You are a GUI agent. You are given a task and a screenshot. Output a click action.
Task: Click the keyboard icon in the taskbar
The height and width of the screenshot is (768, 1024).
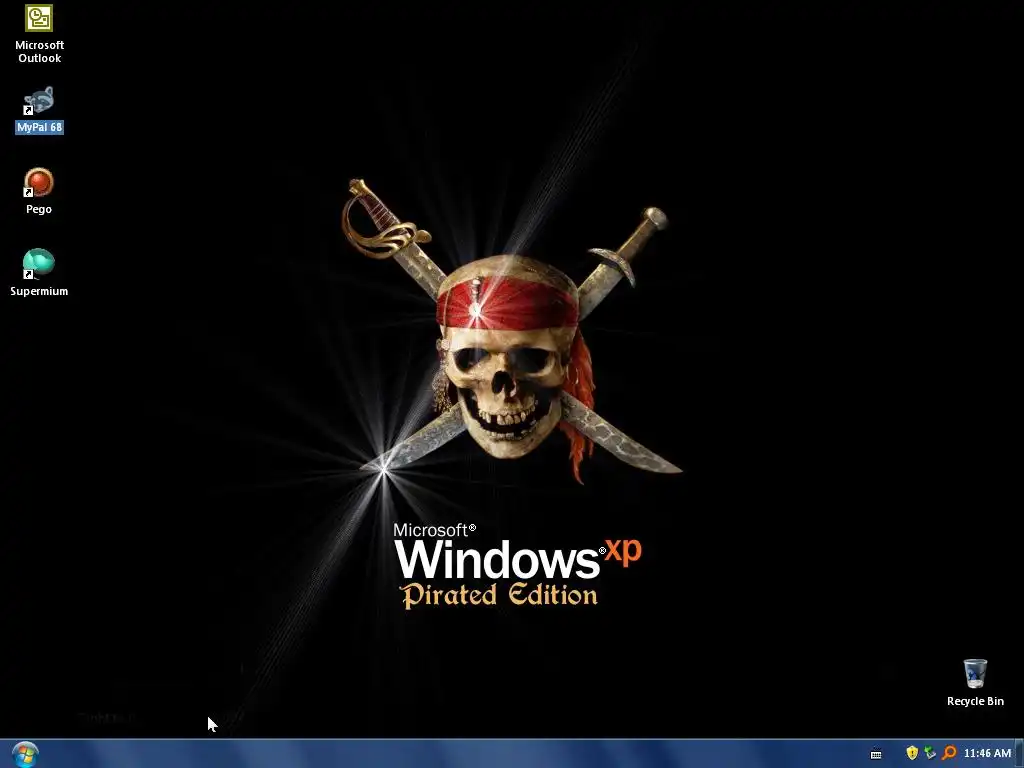click(x=876, y=754)
